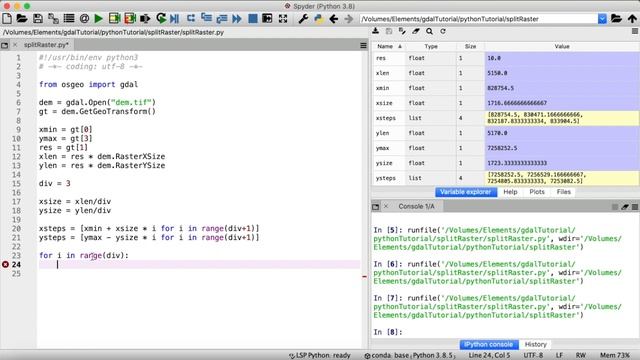This screenshot has height=360, width=640.
Task: Open the file list browser icon
Action: tap(69, 18)
